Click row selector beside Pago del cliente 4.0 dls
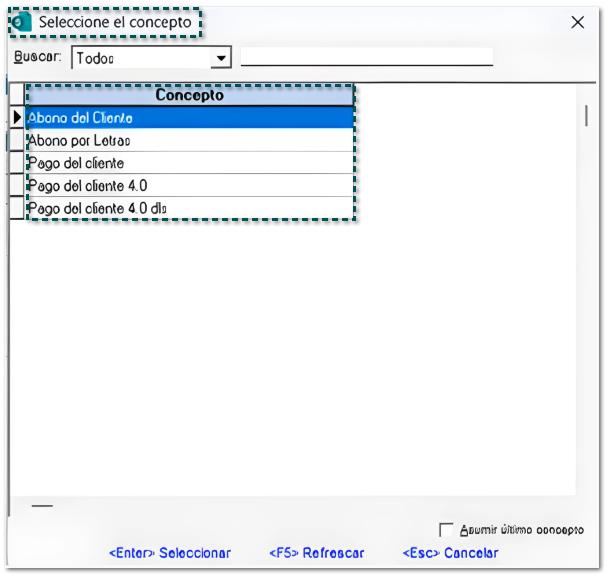The height and width of the screenshot is (577, 608). tap(17, 208)
